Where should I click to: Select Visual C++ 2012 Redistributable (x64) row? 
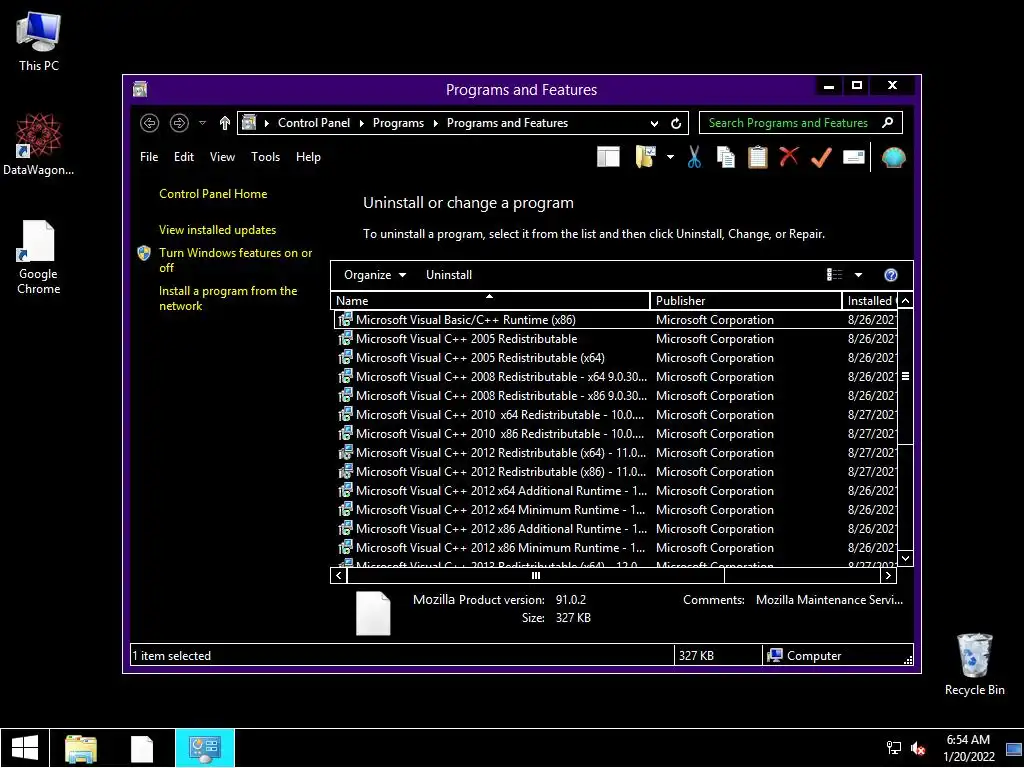click(x=615, y=453)
